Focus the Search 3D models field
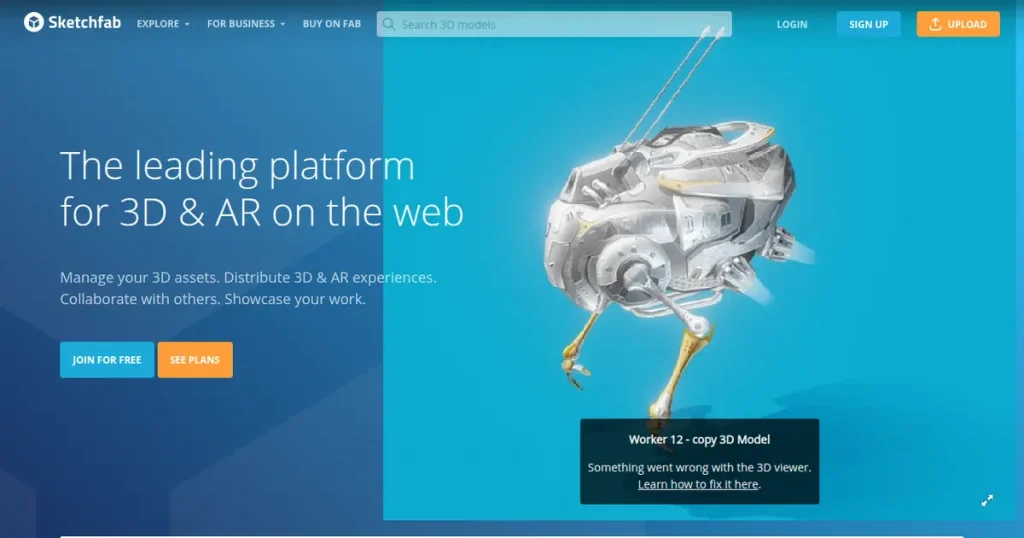This screenshot has width=1024, height=538. [x=560, y=24]
